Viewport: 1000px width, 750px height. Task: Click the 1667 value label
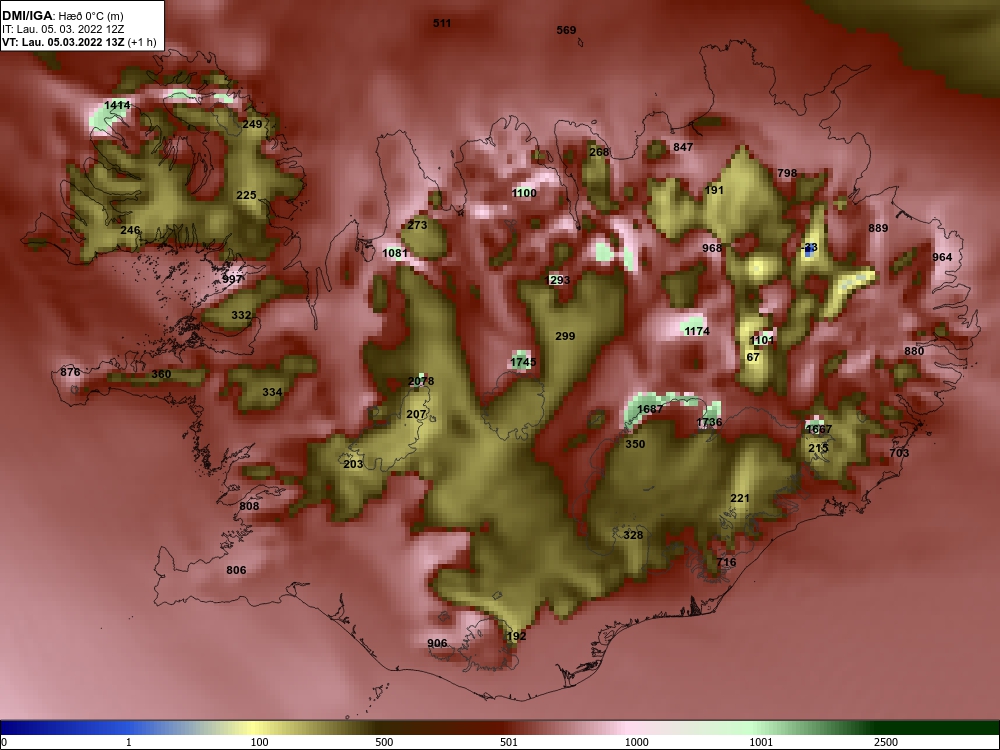819,429
